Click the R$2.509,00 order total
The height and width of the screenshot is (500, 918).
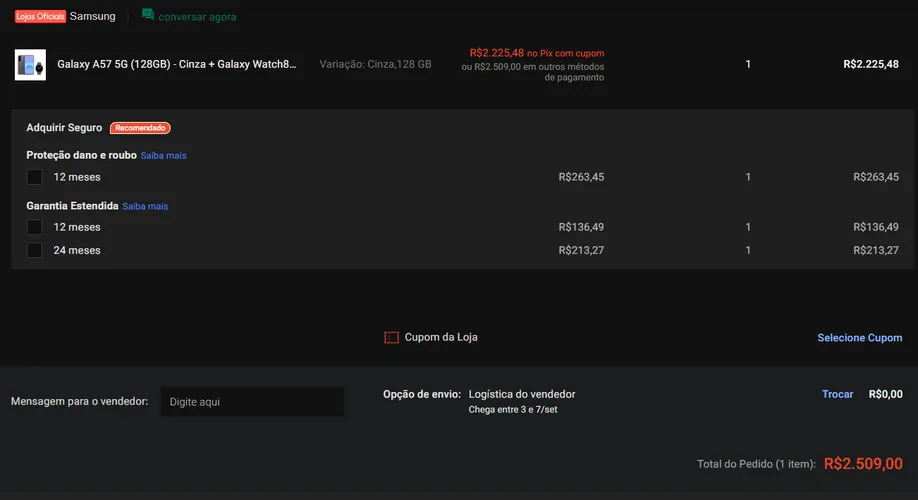(863, 464)
